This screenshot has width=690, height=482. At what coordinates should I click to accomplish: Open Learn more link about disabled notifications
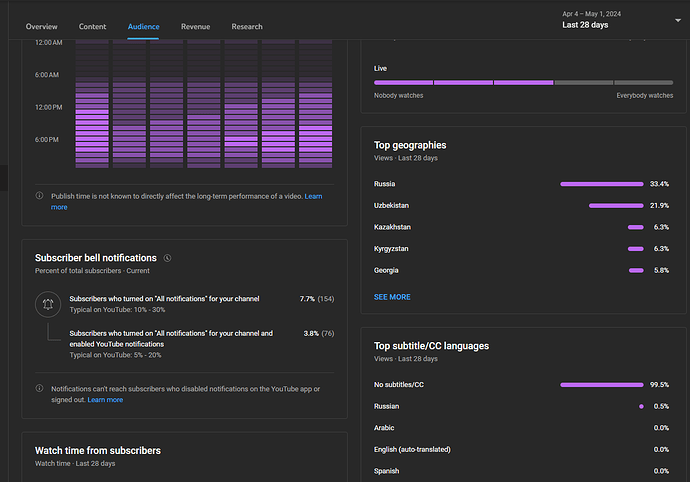click(105, 399)
